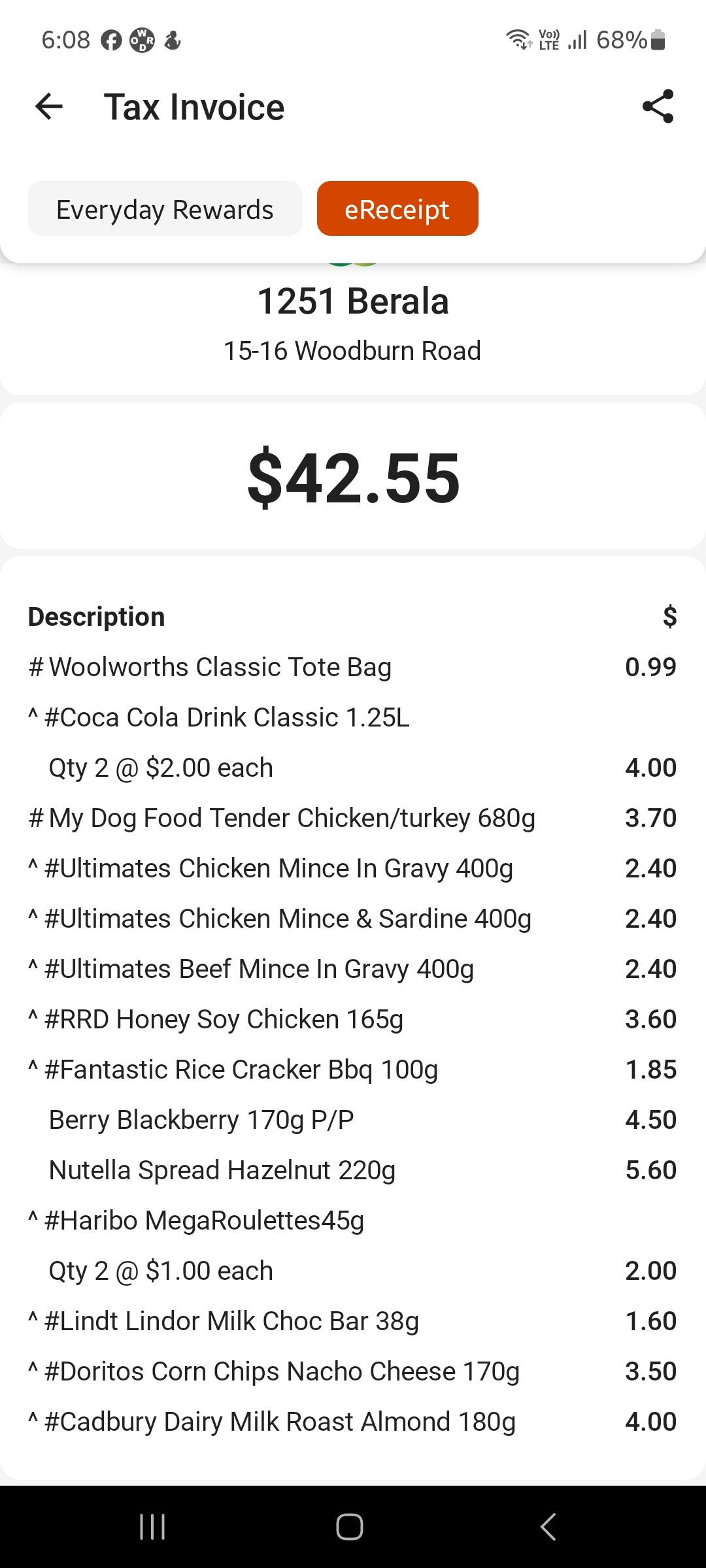Tap the Facebook notification icon
Viewport: 706px width, 1568px height.
[111, 41]
